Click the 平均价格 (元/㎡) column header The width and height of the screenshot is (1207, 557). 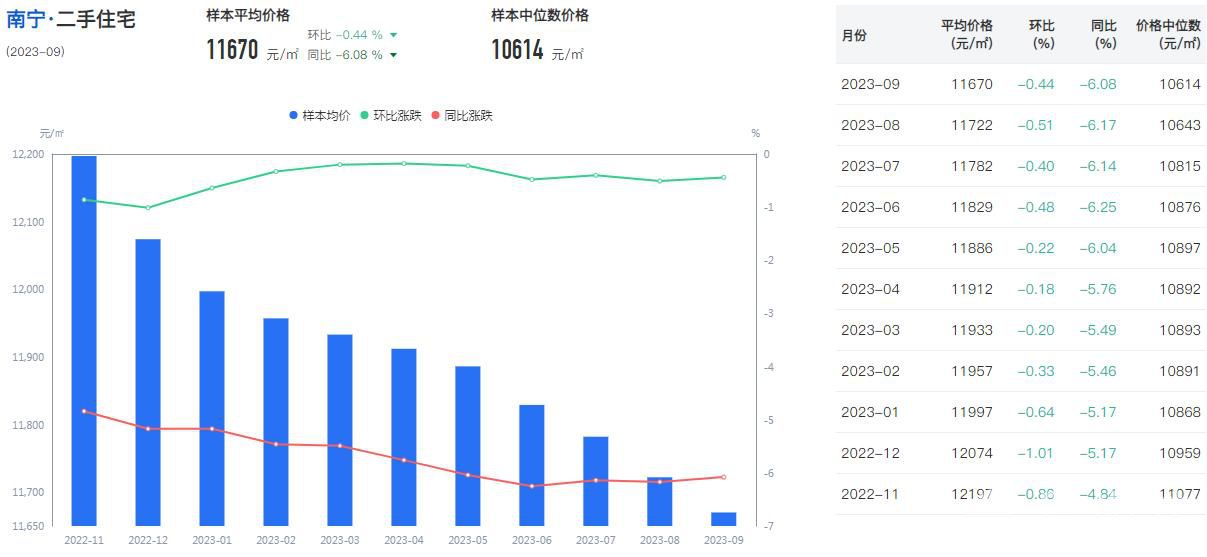click(x=967, y=34)
